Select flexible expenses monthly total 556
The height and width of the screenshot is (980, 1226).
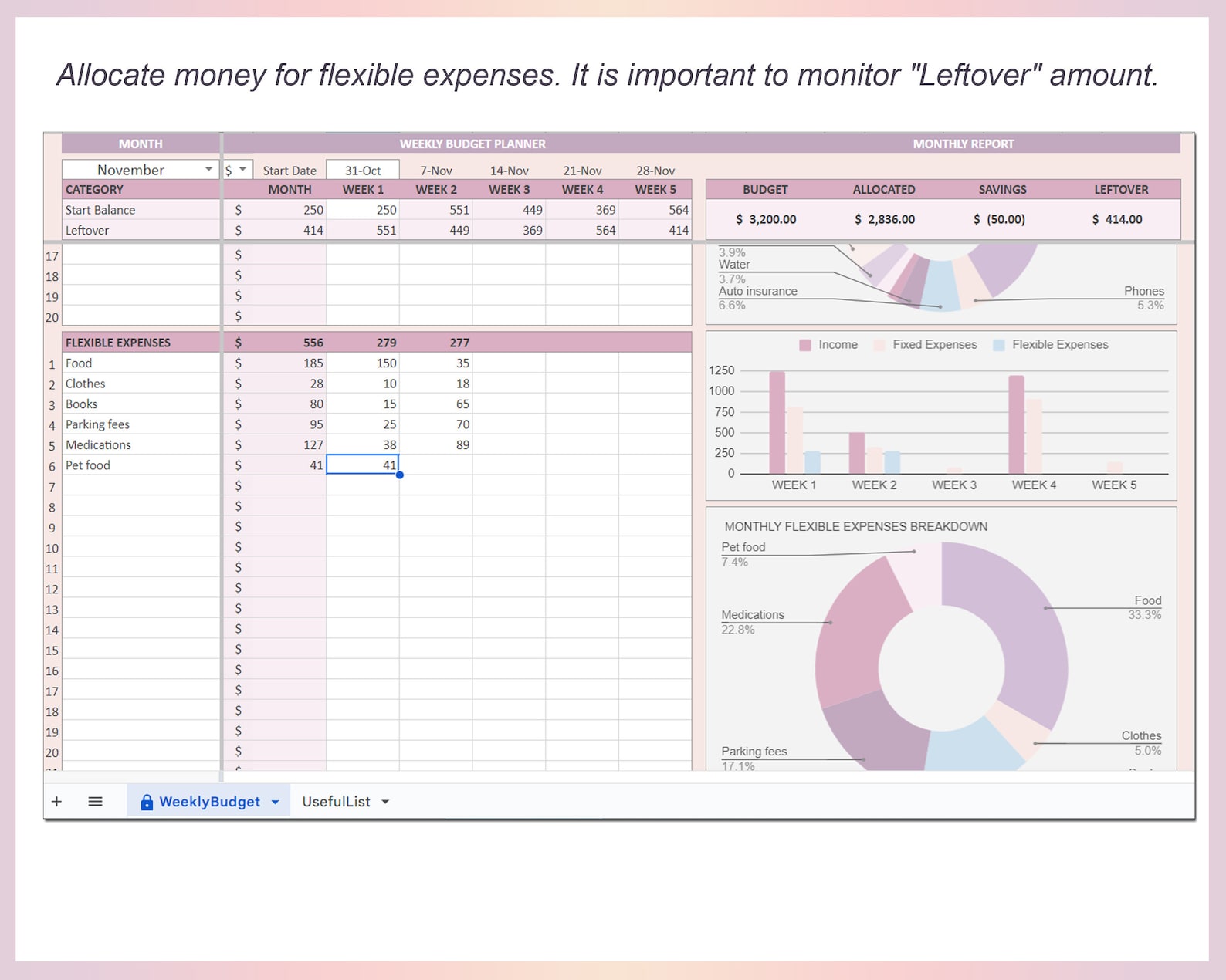point(290,342)
